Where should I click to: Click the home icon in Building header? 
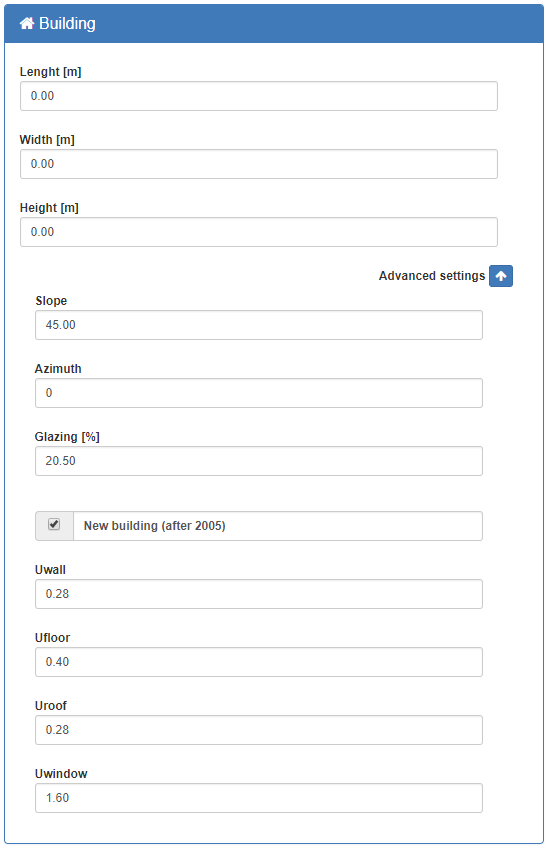pos(27,23)
